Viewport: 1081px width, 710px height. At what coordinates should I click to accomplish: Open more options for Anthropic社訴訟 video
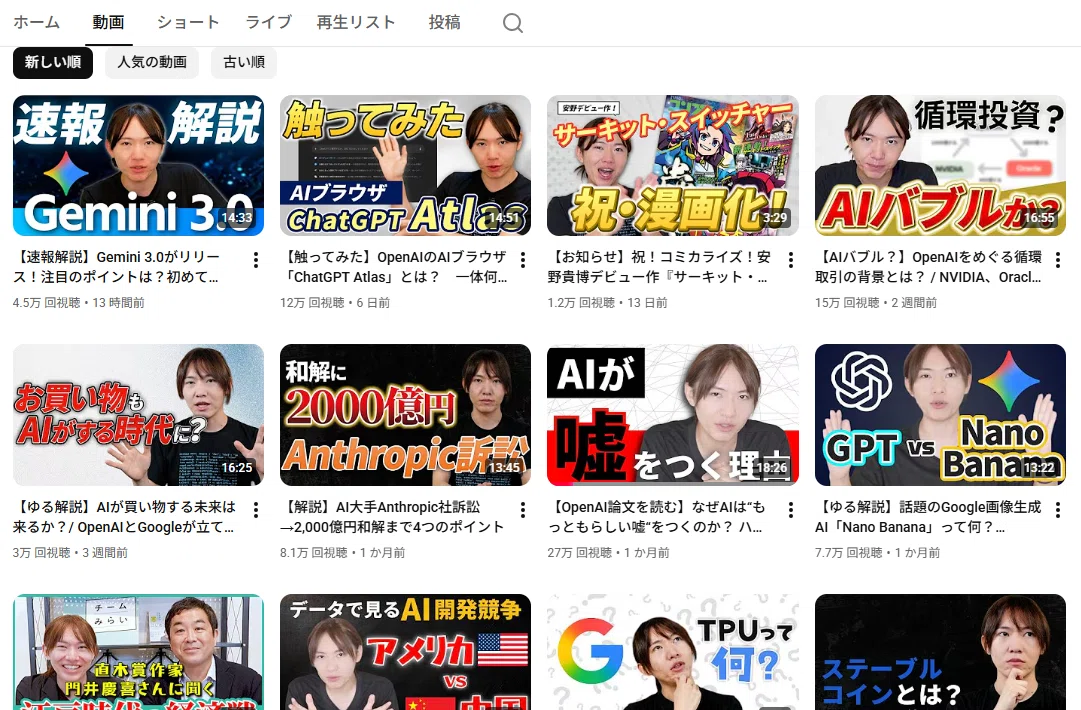[x=523, y=509]
